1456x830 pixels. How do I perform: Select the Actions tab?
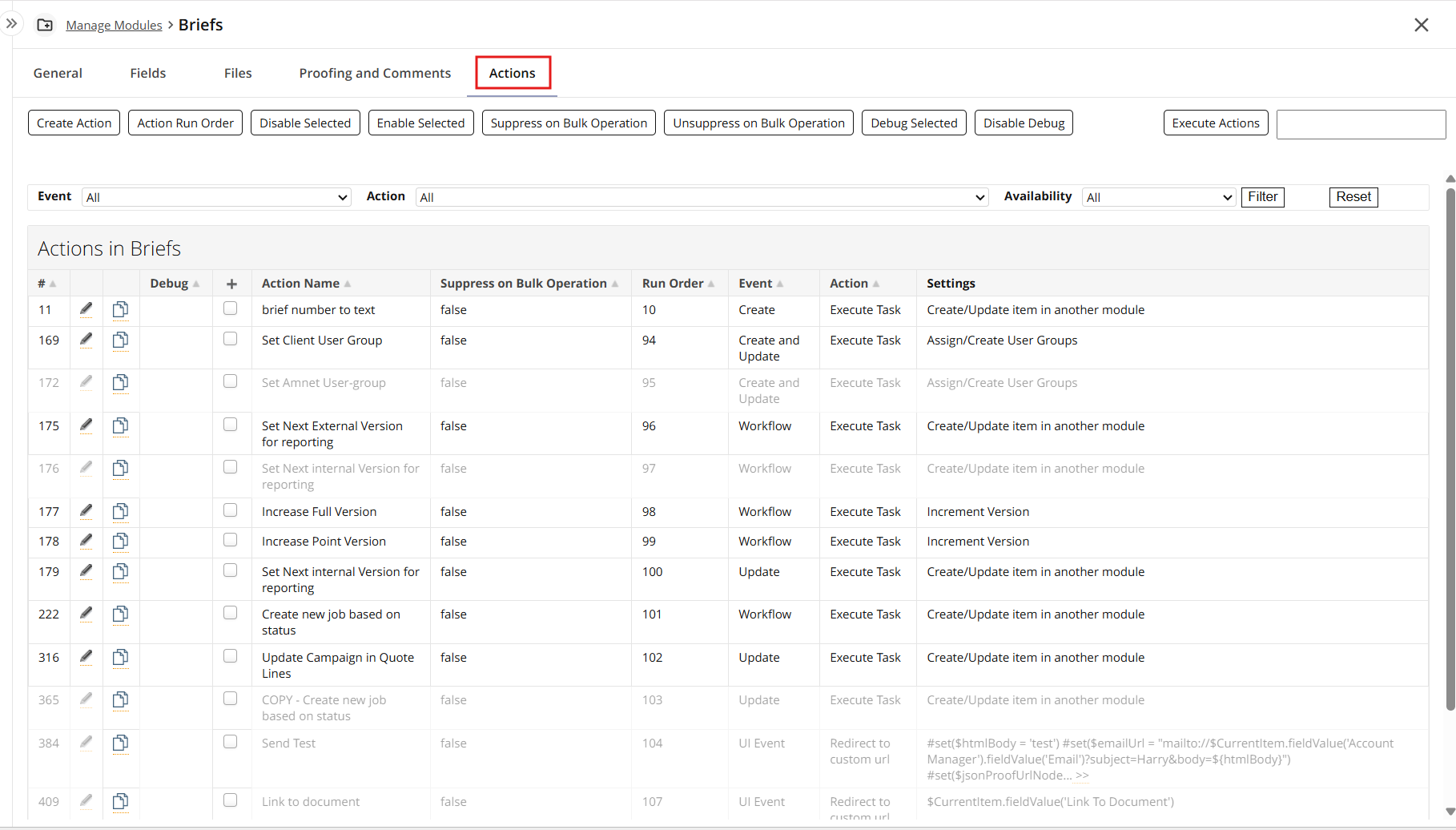click(x=513, y=73)
